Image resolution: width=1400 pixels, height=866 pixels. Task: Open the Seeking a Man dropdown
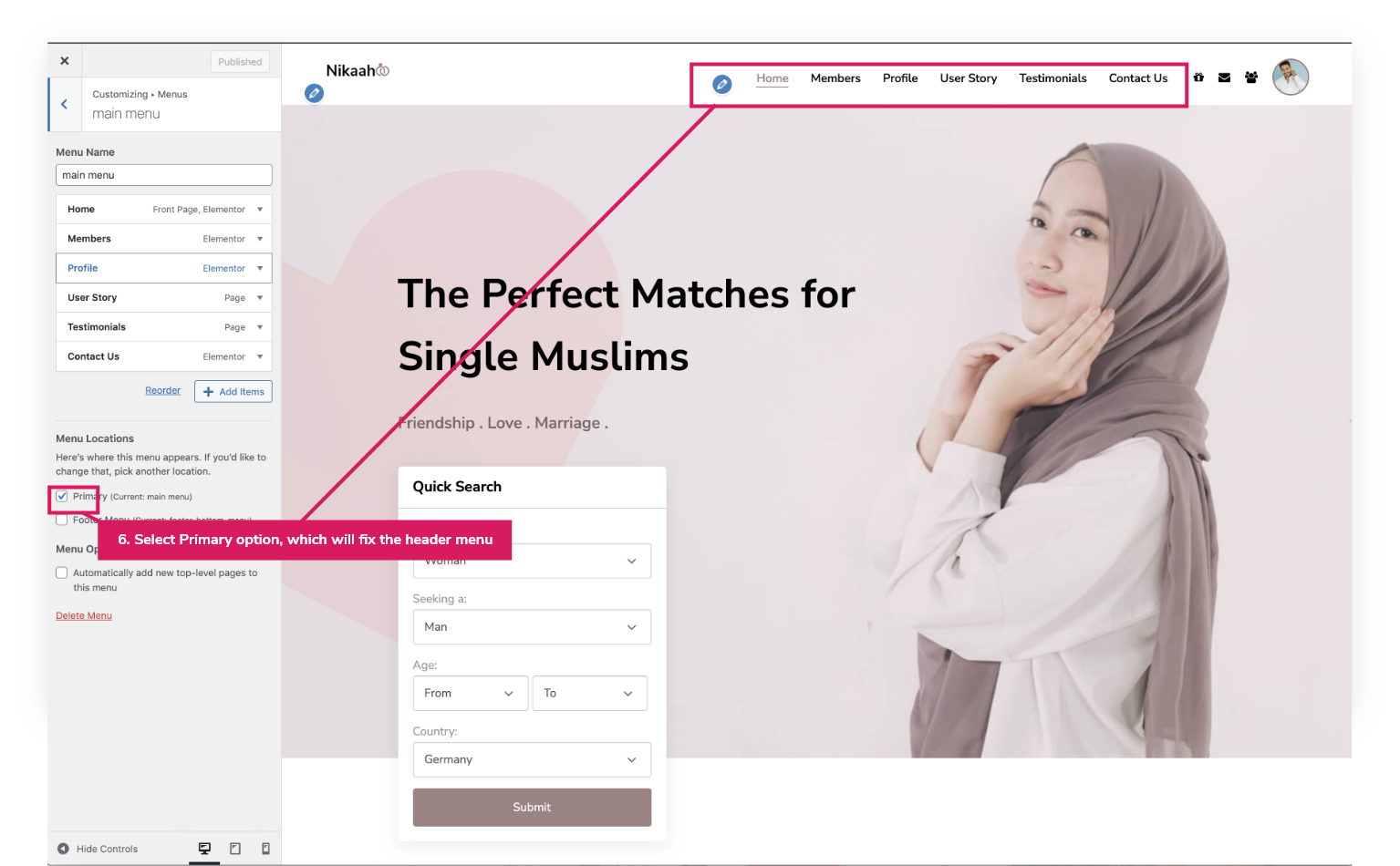[532, 627]
